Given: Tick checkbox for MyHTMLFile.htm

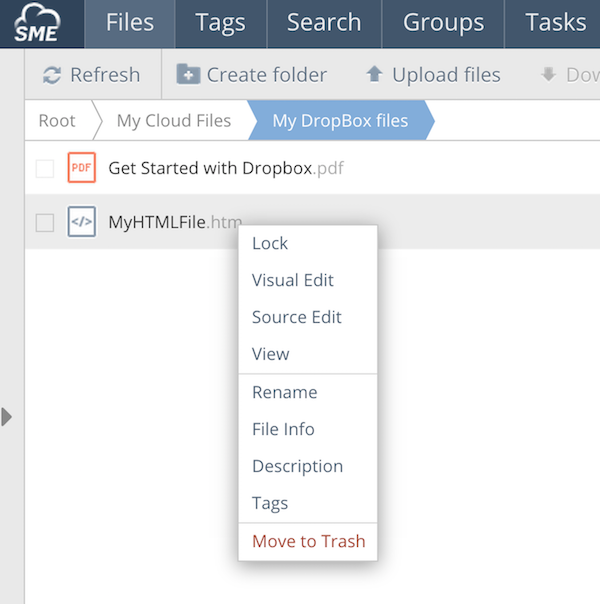Looking at the screenshot, I should point(45,223).
